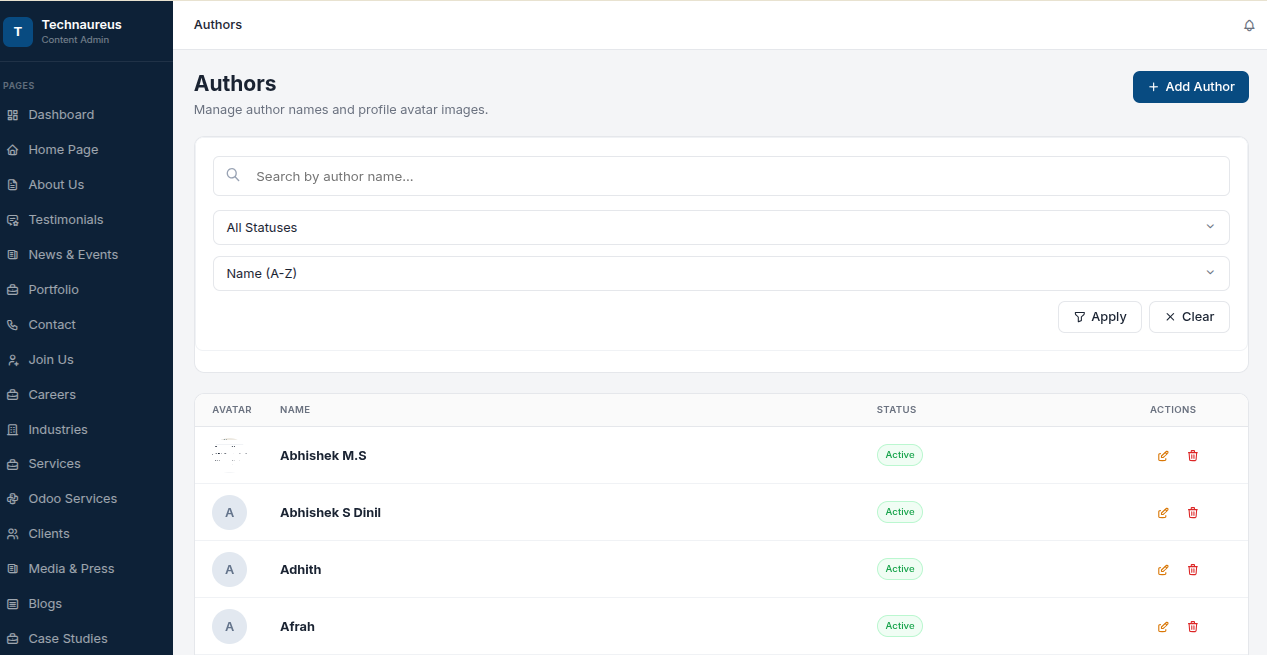Screen dimensions: 1267x655
Task: Click the avatar thumbnail for Abhishek M.S
Action: (x=229, y=455)
